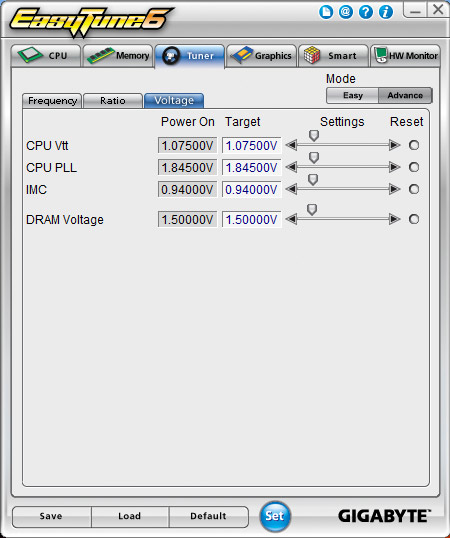
Task: Go to the Graphics tab
Action: click(261, 56)
